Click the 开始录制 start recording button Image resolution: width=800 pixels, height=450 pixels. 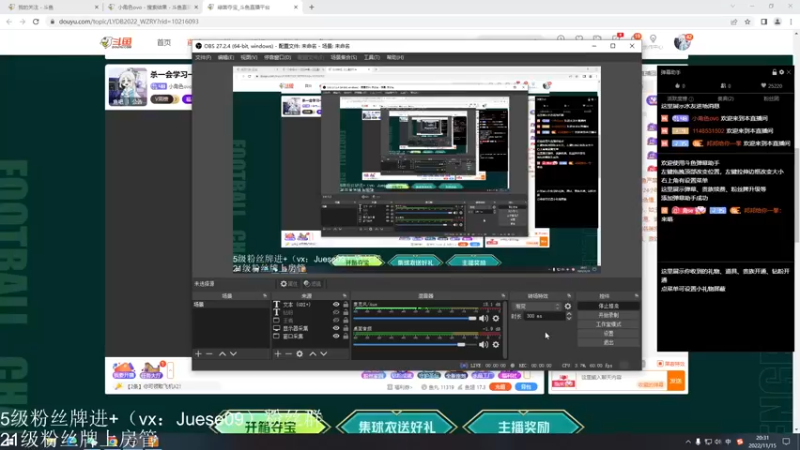click(608, 315)
